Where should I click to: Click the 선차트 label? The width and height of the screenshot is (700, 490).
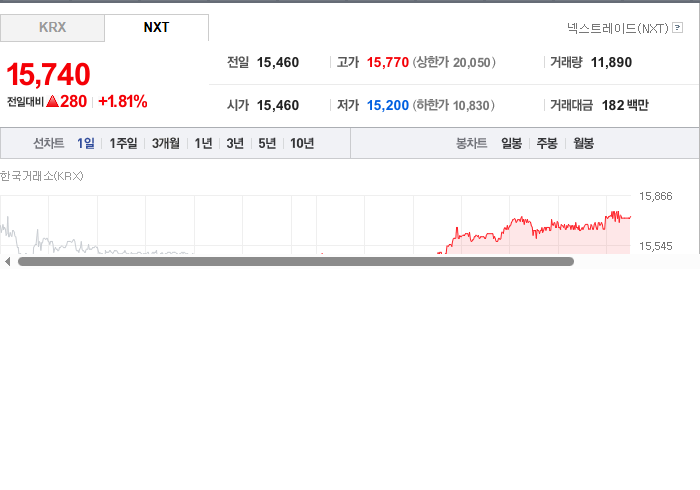(x=49, y=143)
